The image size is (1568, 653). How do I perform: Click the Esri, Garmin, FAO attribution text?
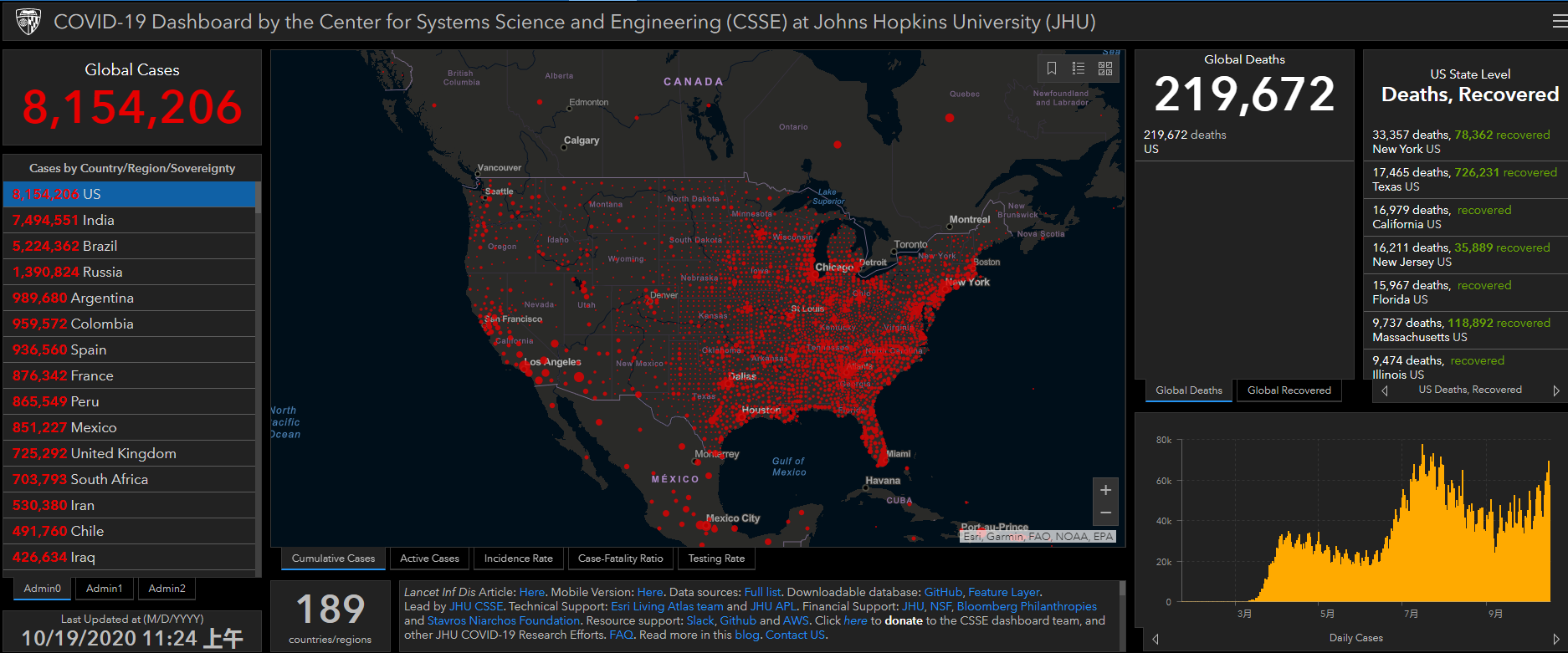pyautogui.click(x=1038, y=537)
